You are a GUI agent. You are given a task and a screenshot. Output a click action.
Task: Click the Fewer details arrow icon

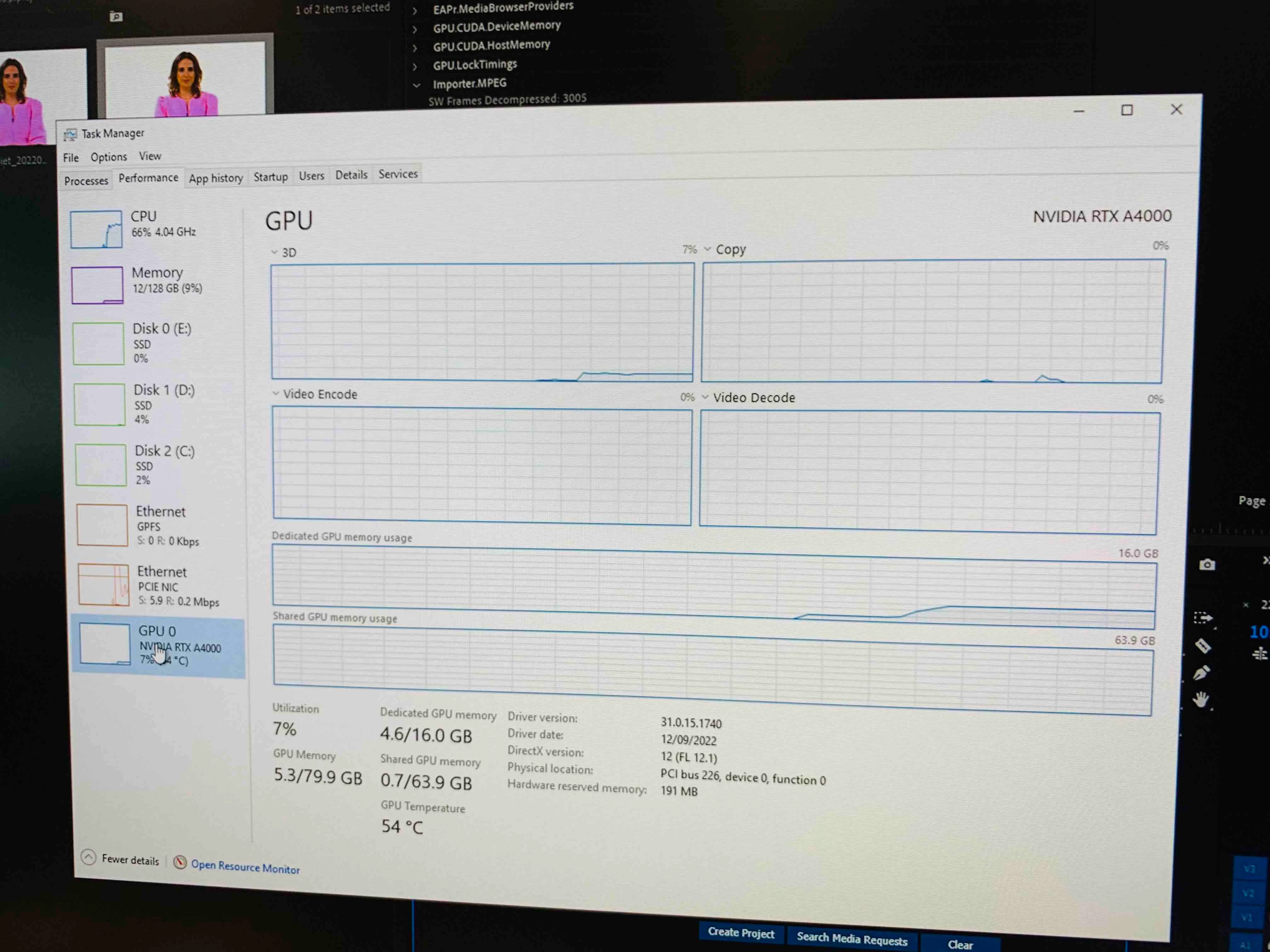tap(89, 857)
